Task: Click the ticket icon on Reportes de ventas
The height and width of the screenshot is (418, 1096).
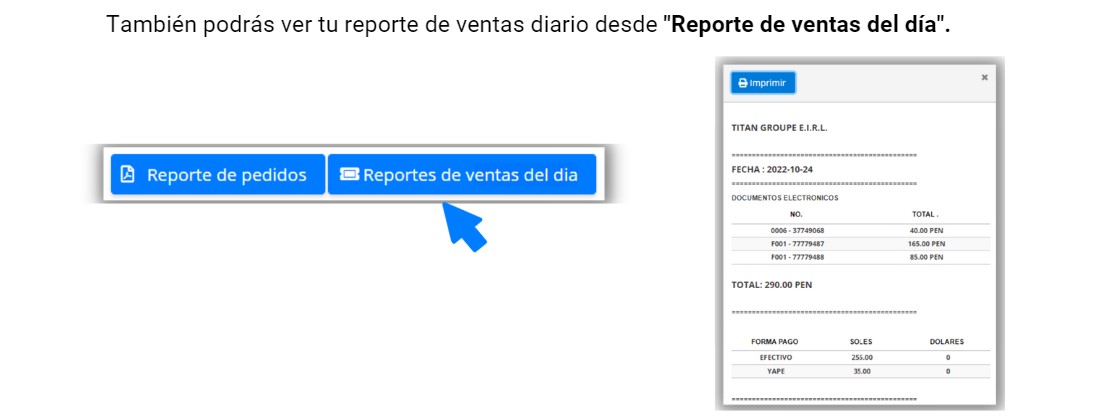Action: click(x=349, y=174)
